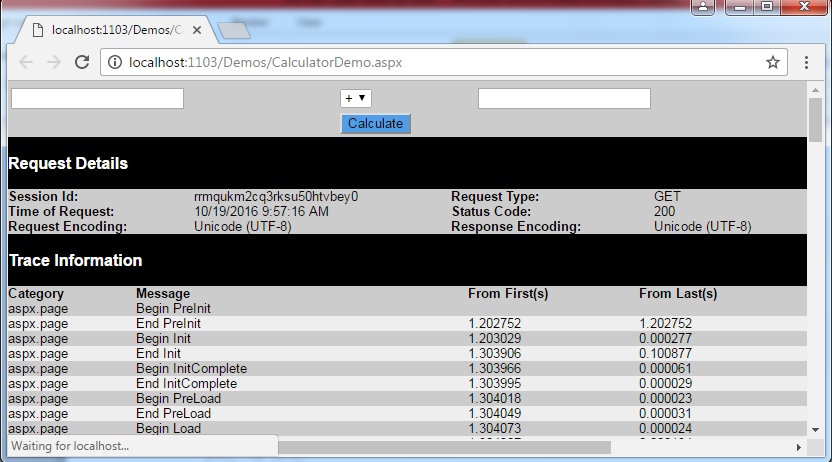
Task: Click the vertical scrollbar down arrow
Action: [815, 430]
